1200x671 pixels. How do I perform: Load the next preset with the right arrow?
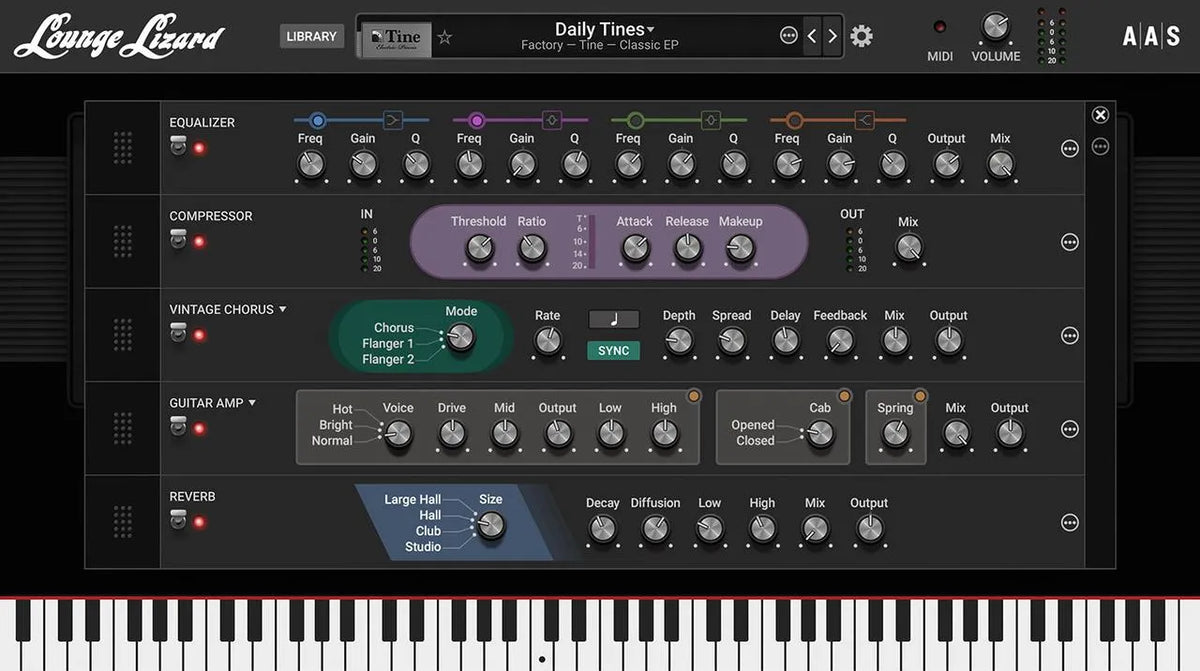pyautogui.click(x=832, y=34)
